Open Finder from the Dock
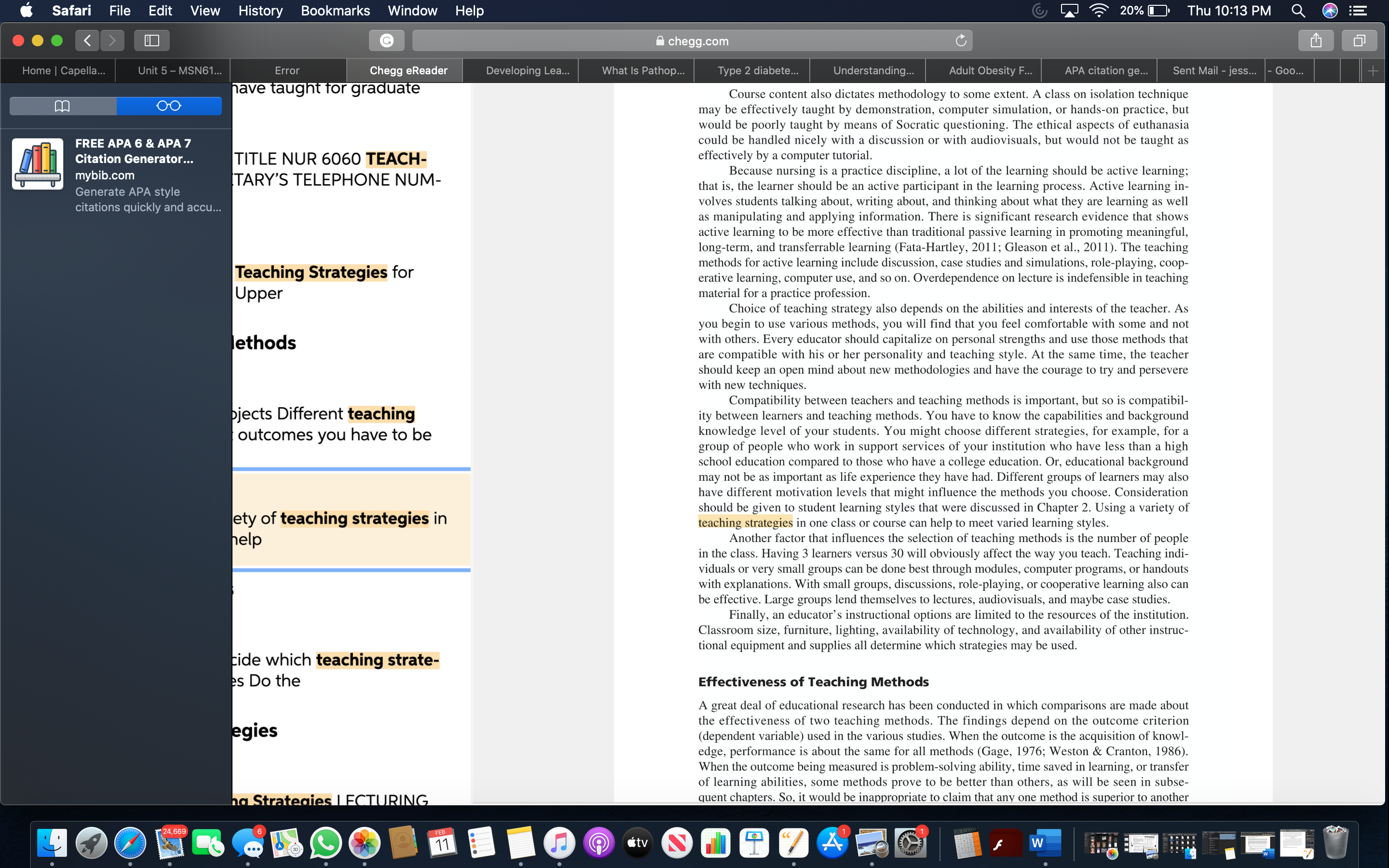 [x=52, y=843]
